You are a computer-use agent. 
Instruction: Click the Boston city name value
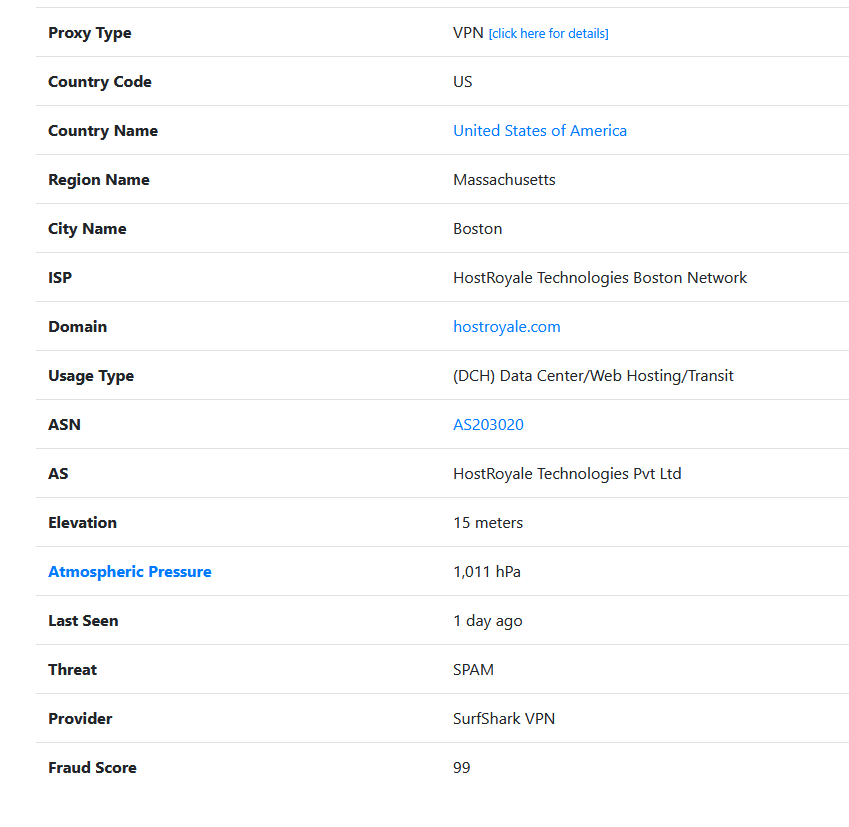(478, 229)
